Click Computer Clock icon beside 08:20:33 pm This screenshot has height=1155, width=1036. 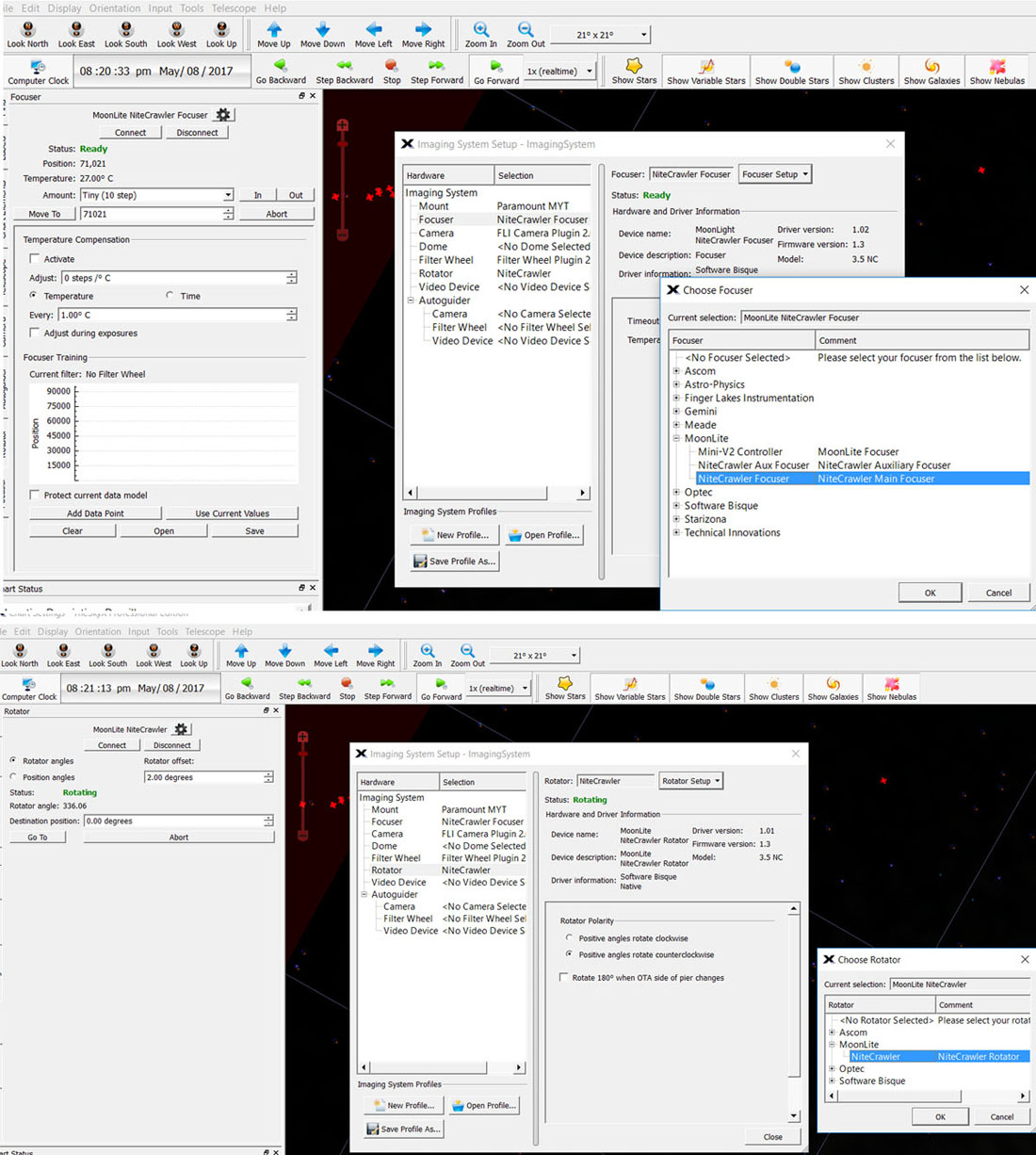[38, 68]
